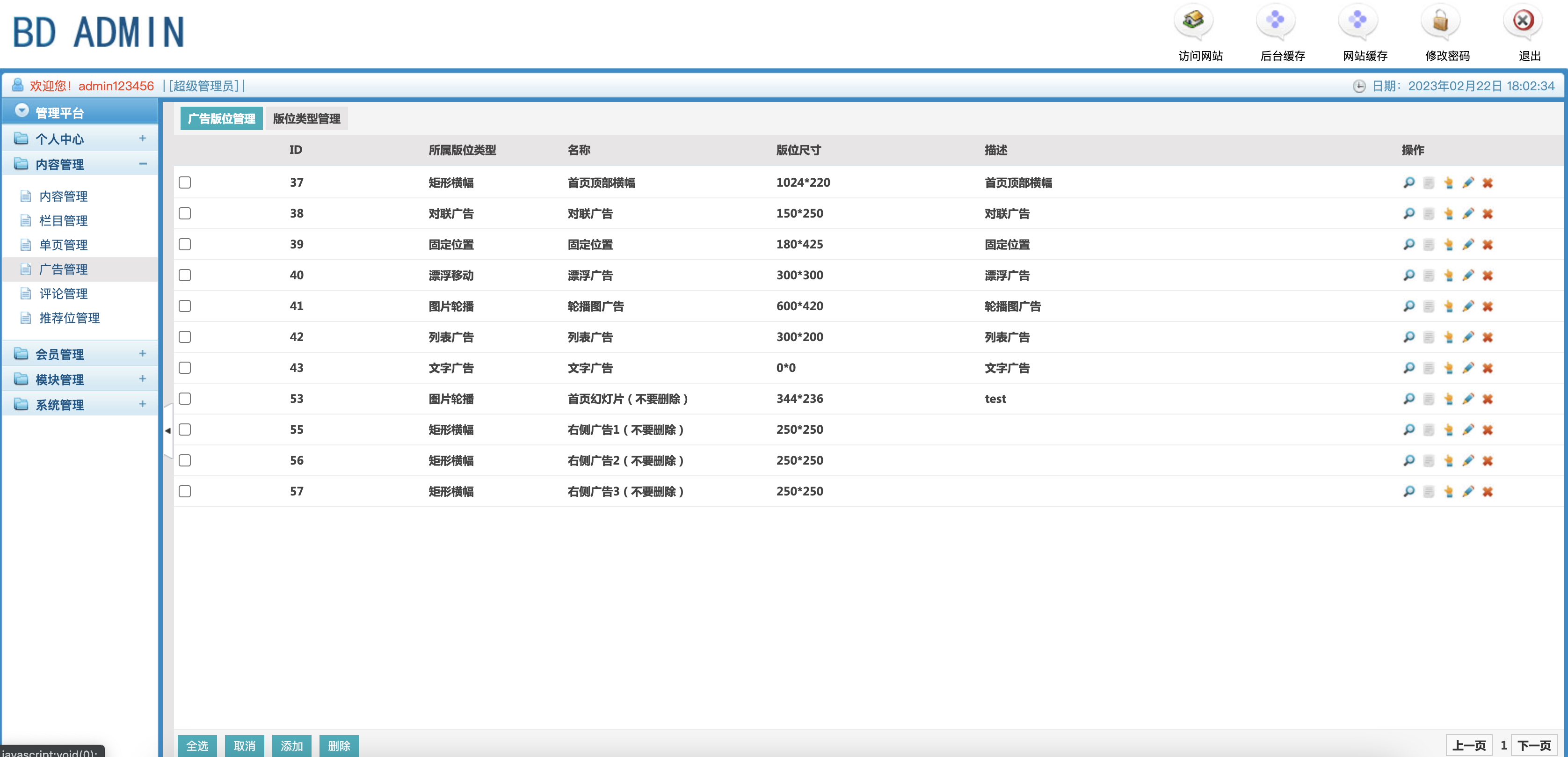Click the 网站缓存 site cache icon
The image size is (1568, 757).
tap(1357, 21)
